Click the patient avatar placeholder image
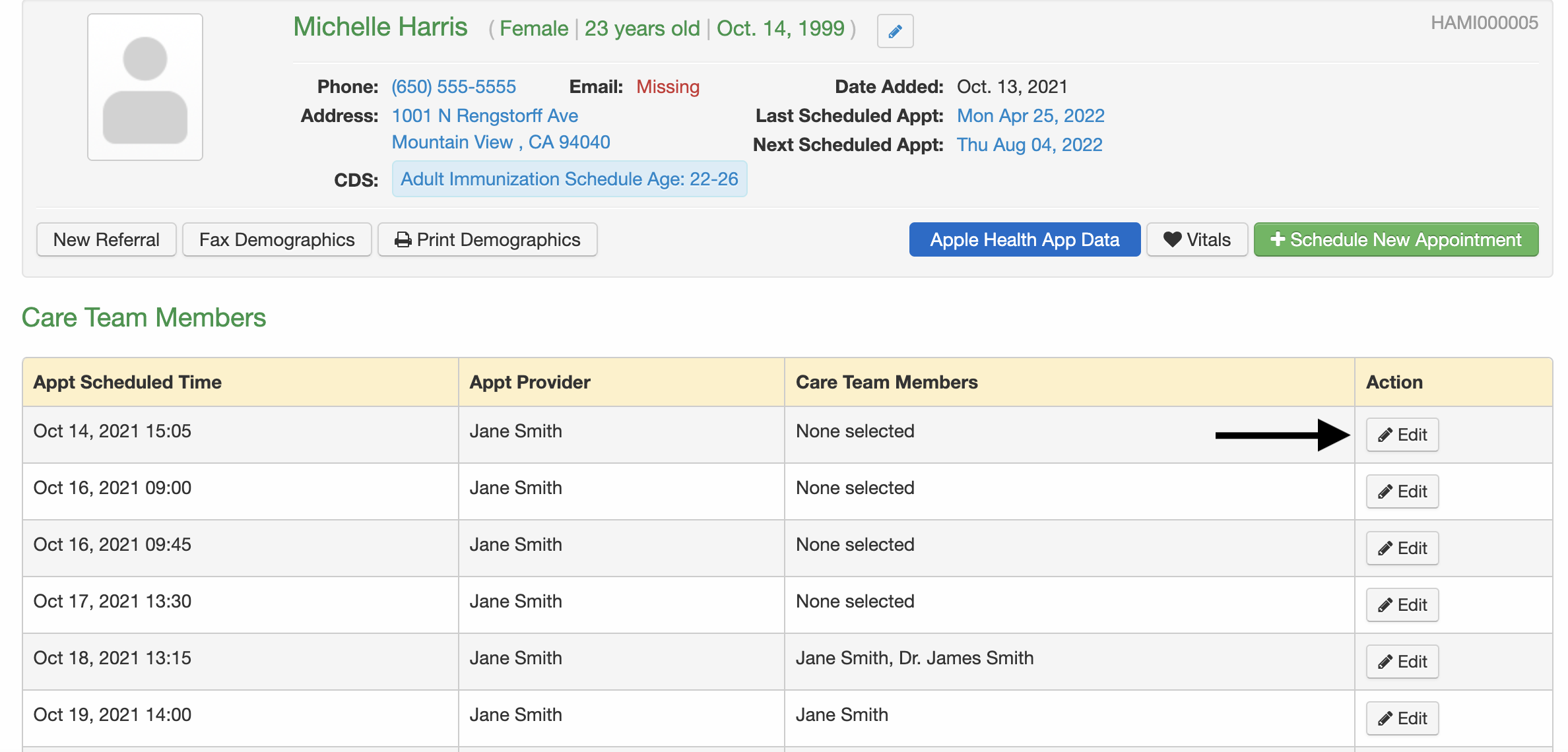The height and width of the screenshot is (752, 1568). point(145,87)
